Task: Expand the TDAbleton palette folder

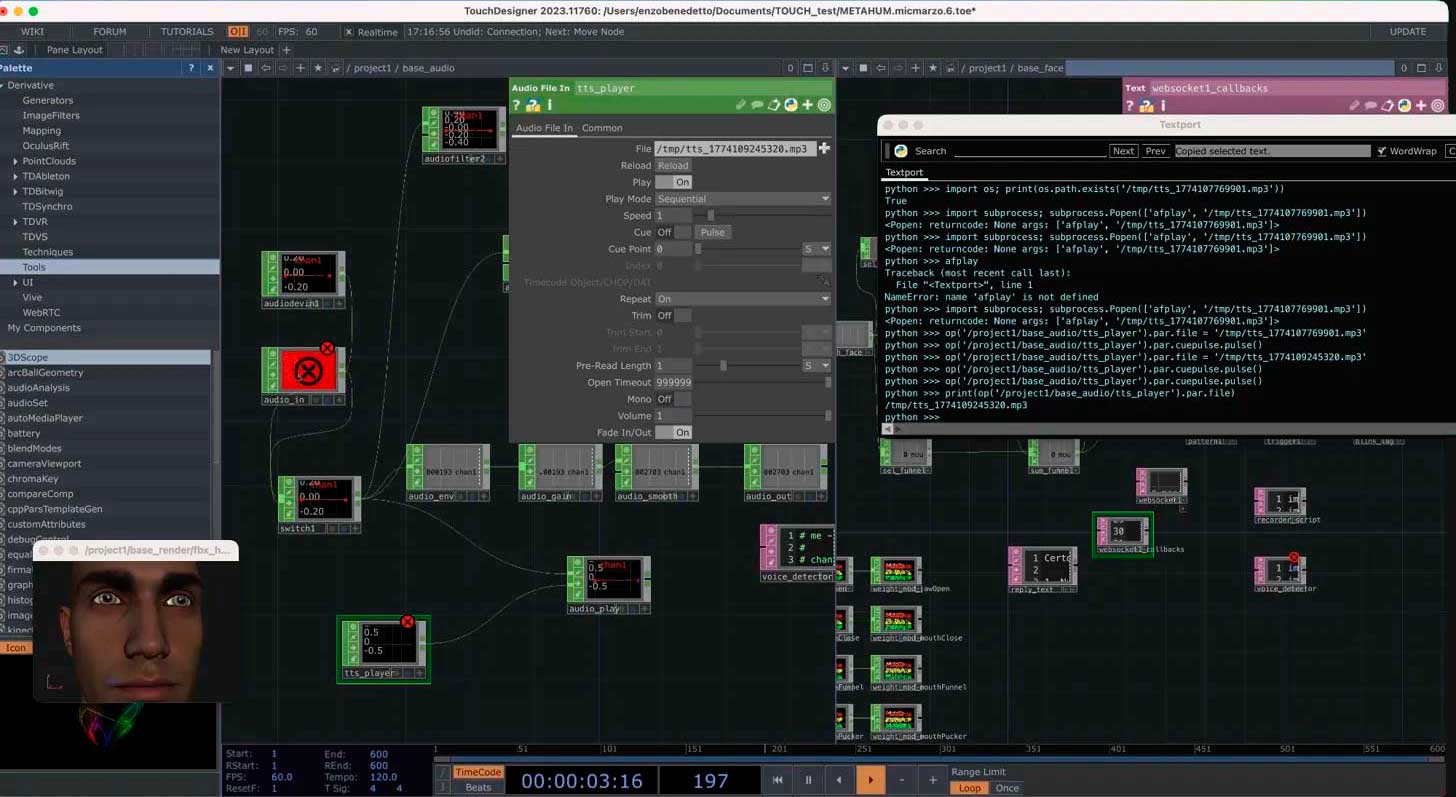Action: [15, 176]
